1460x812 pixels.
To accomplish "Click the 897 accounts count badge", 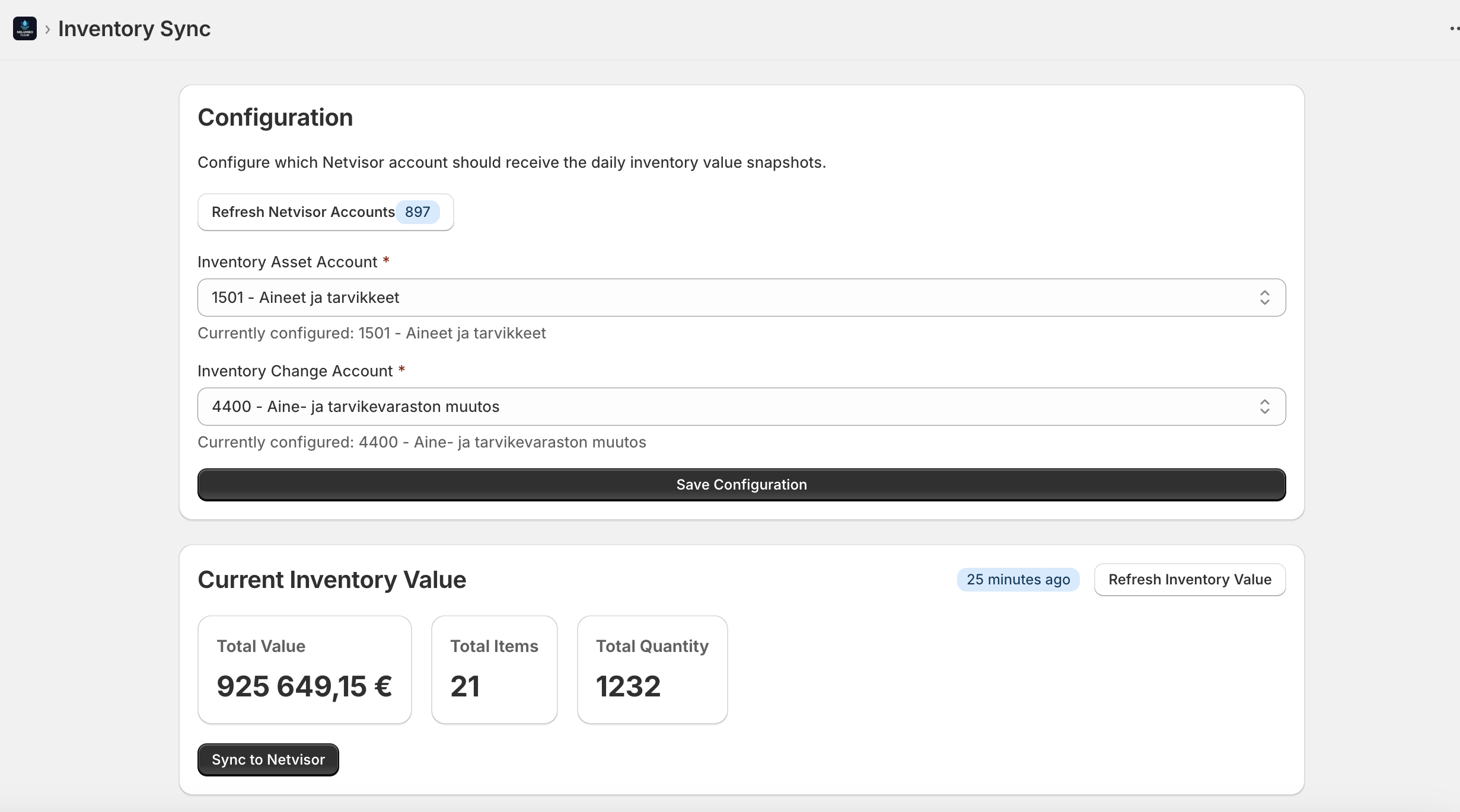I will pos(417,212).
